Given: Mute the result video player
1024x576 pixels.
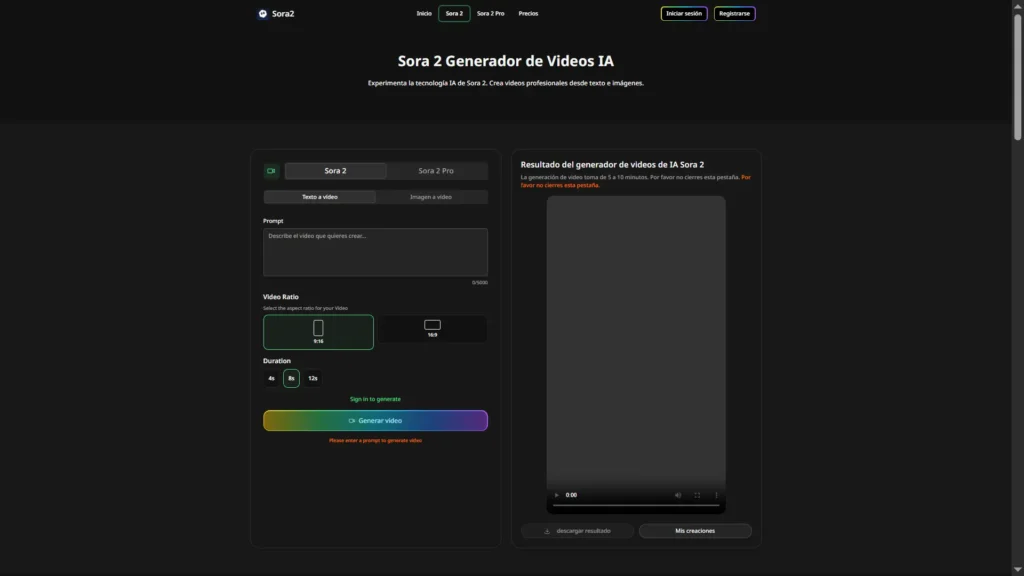Looking at the screenshot, I should pos(678,495).
